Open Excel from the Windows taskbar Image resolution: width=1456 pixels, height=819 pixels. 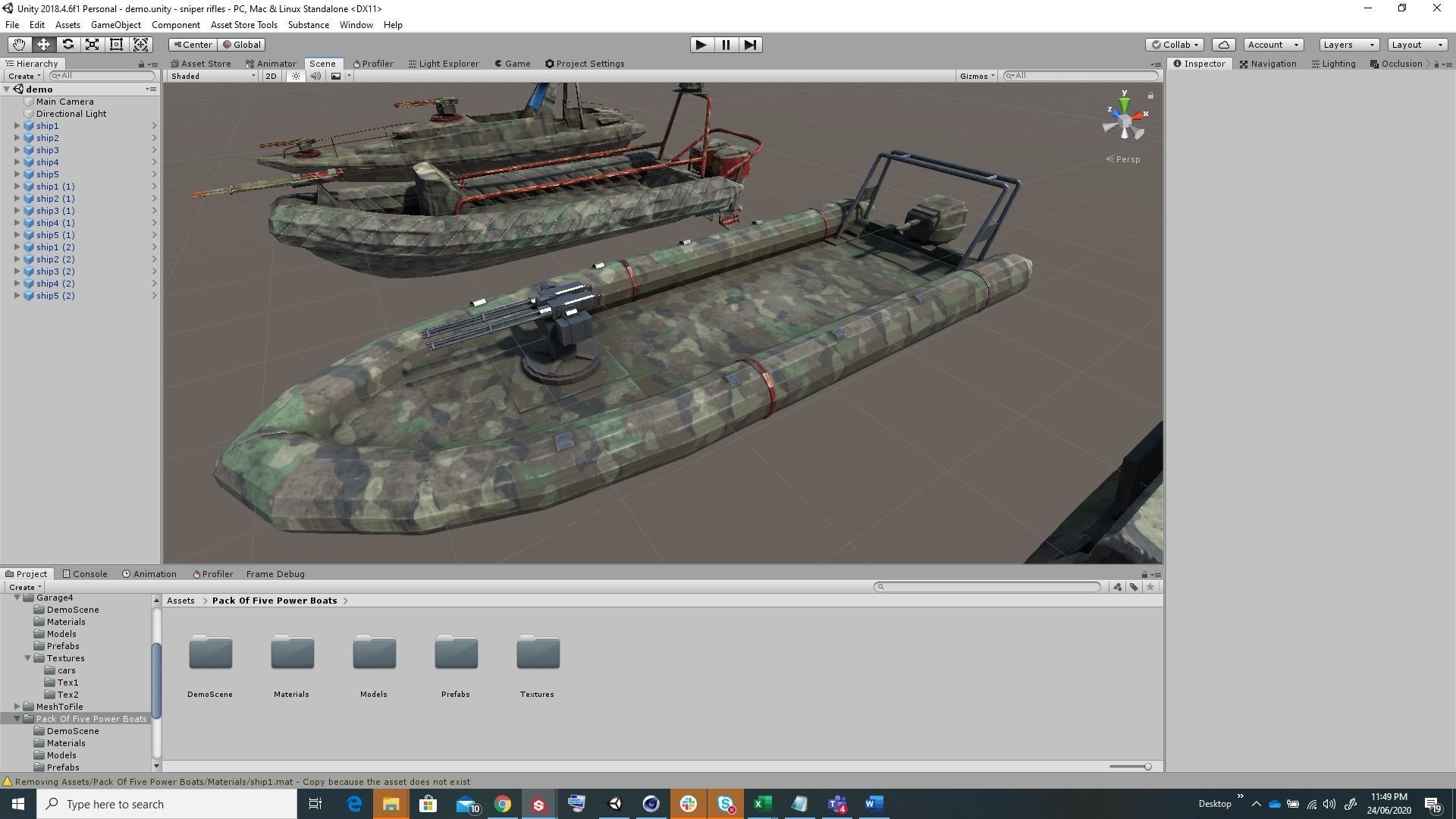point(762,804)
